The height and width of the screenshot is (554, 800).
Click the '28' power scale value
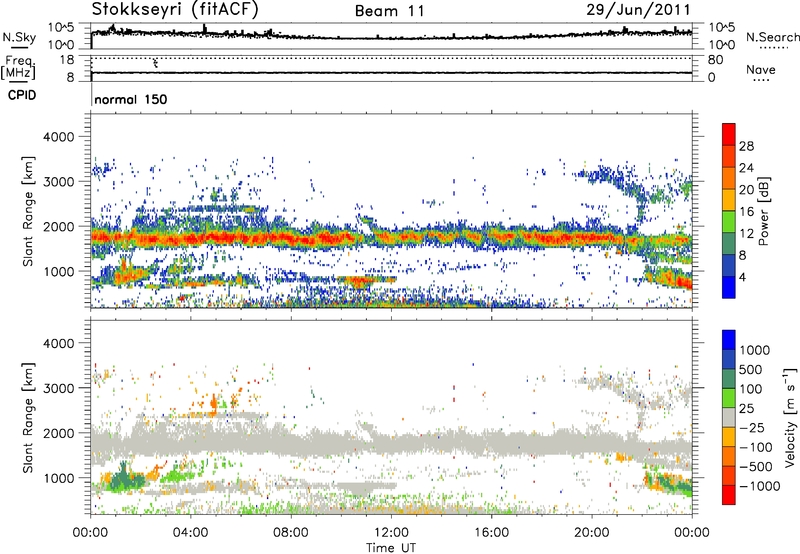(746, 146)
